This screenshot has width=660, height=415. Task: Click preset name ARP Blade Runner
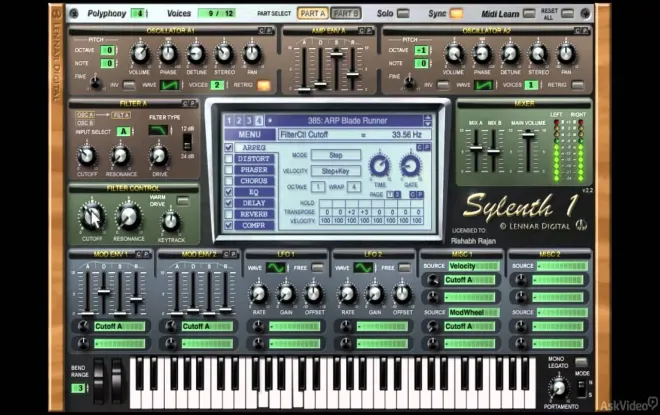(347, 121)
